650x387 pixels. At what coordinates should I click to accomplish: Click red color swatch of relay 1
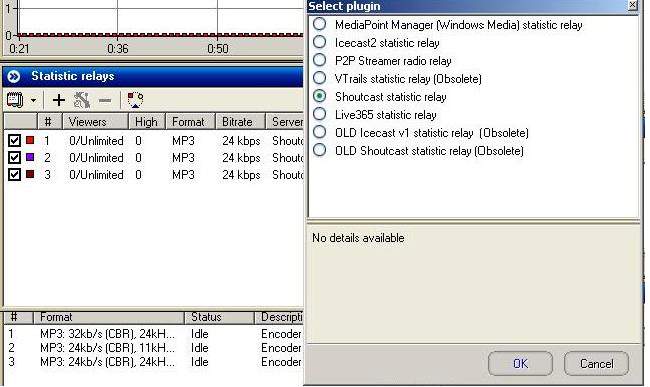30,140
